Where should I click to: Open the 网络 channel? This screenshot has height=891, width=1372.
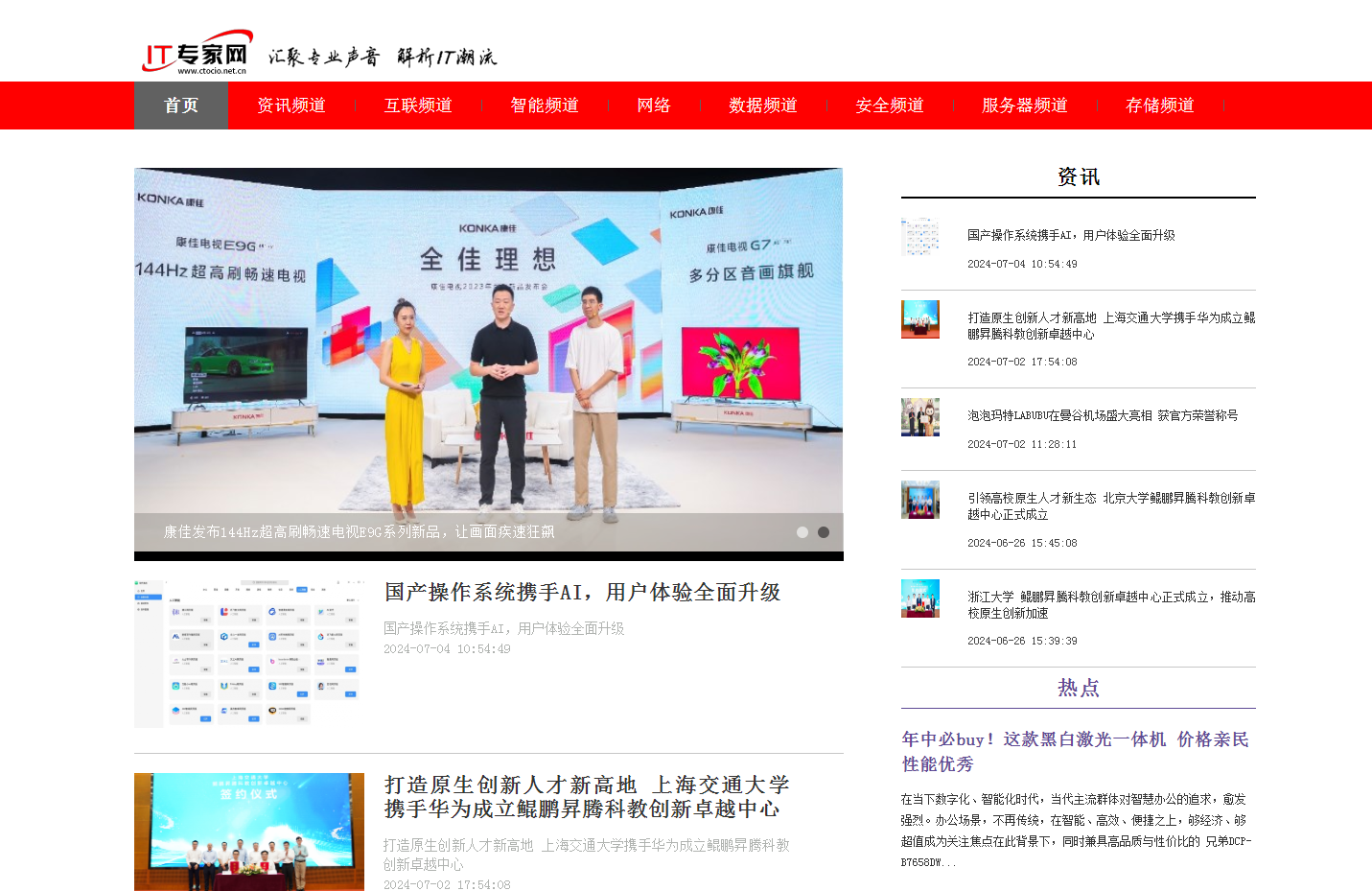point(654,106)
